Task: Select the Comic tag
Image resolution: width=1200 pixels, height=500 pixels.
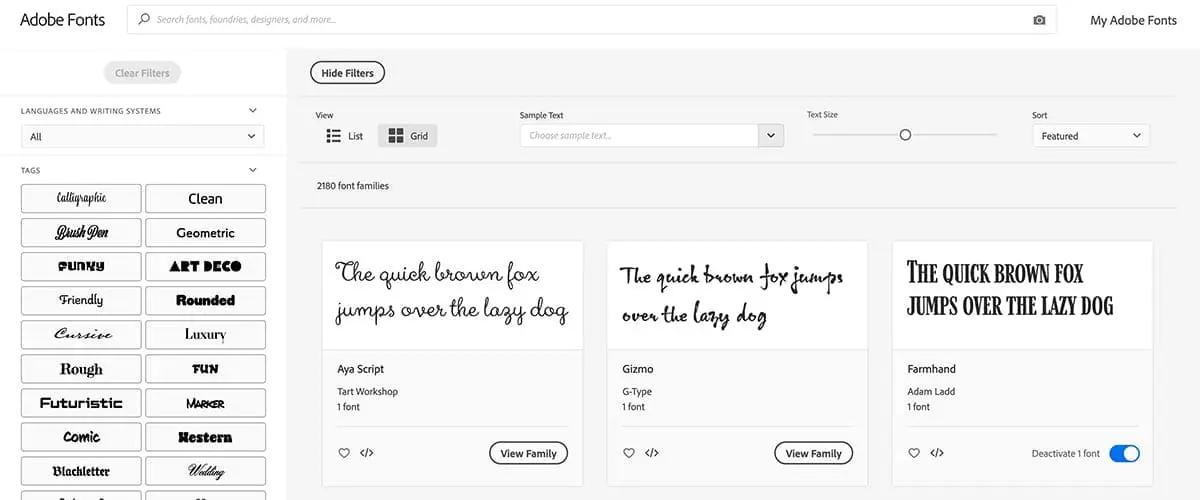Action: [81, 437]
